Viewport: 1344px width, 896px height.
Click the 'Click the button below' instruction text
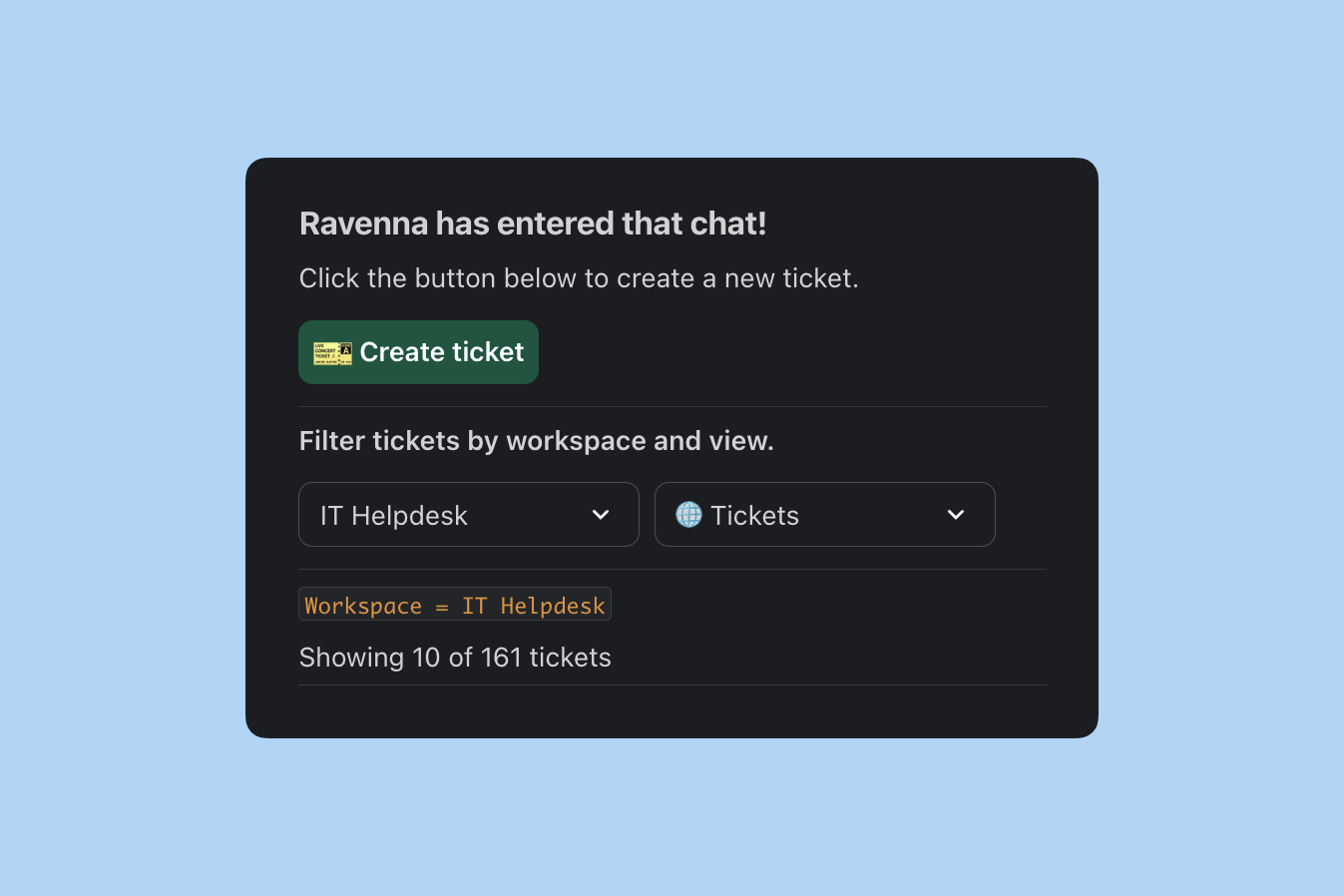click(579, 278)
